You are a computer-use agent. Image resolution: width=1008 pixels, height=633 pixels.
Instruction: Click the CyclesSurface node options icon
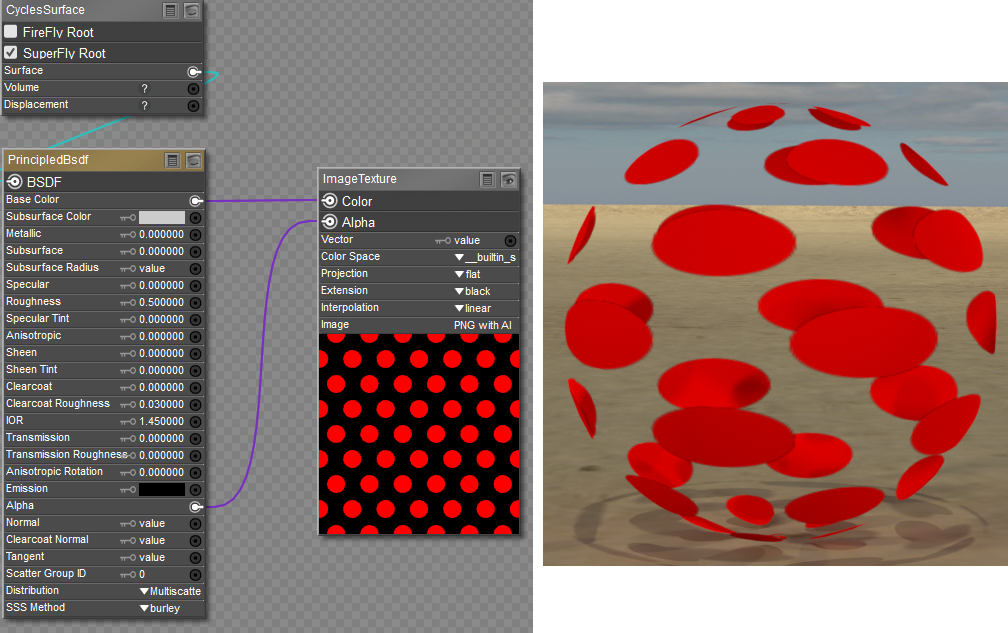[172, 10]
